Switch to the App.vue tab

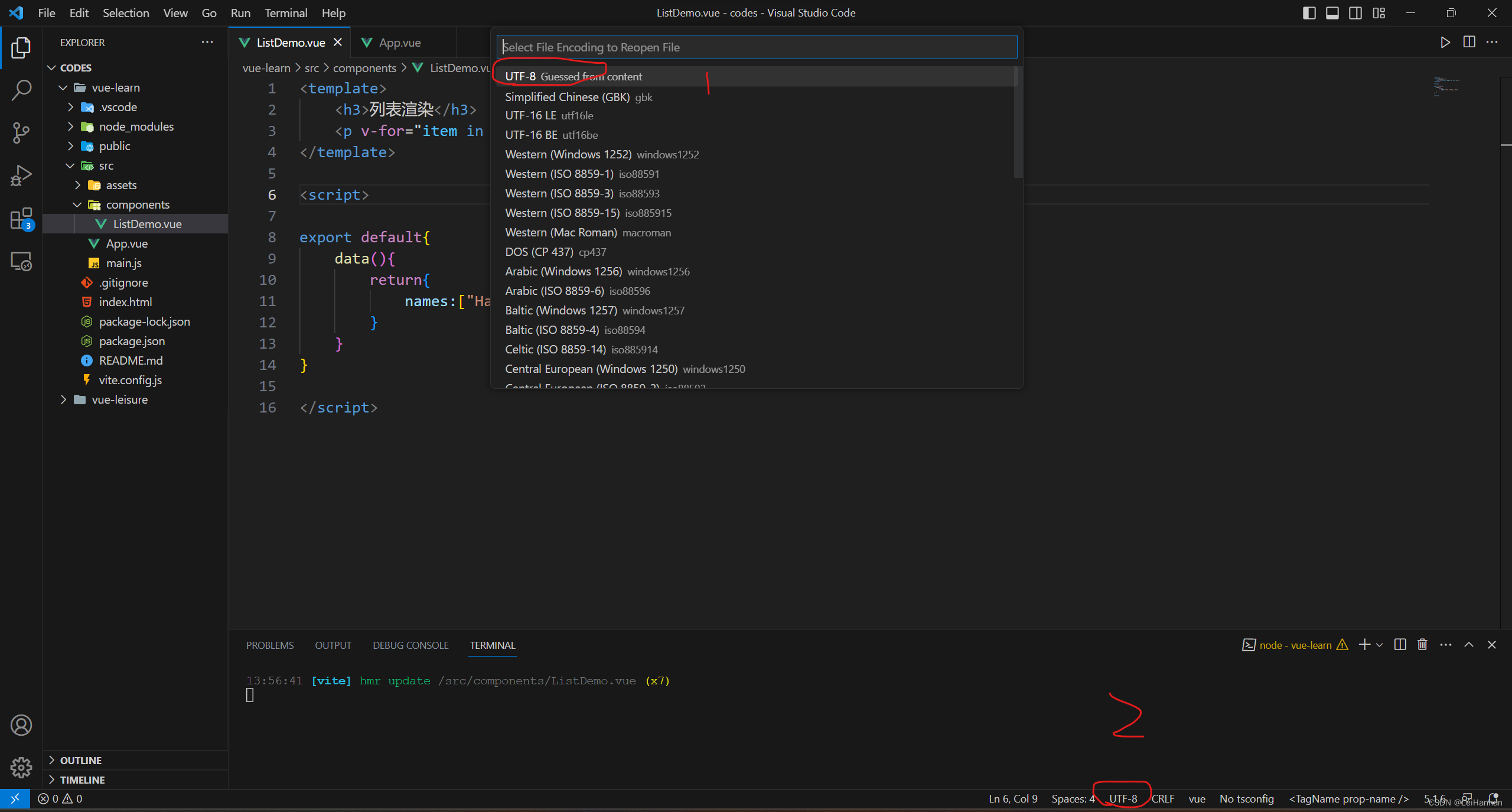point(400,42)
